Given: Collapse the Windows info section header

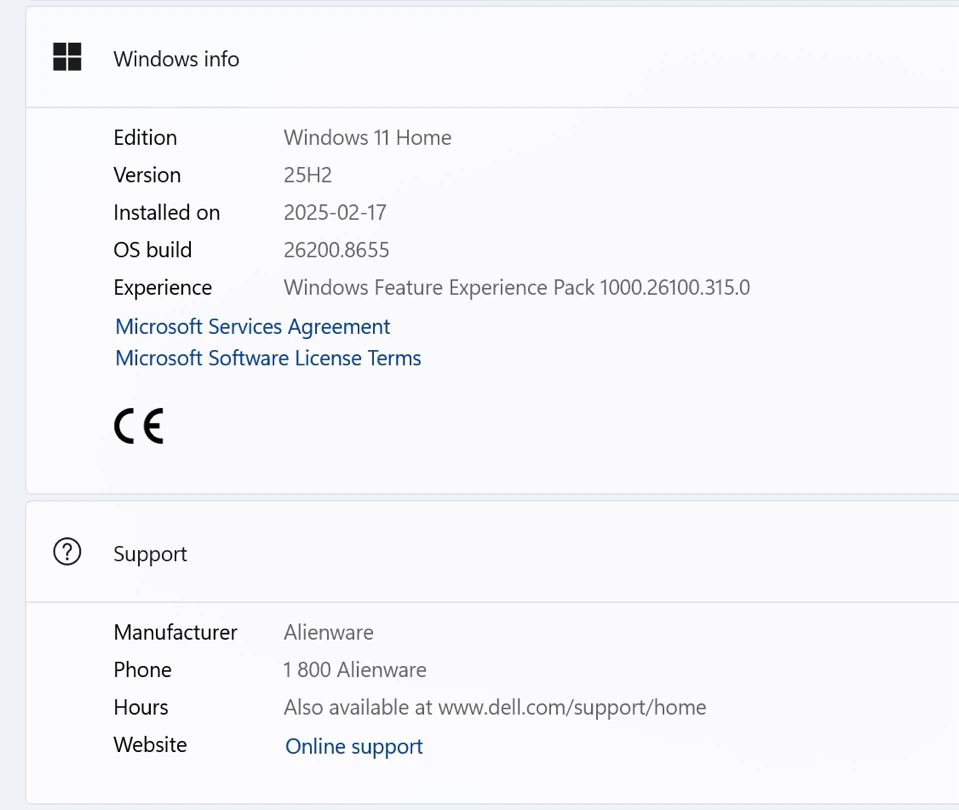Looking at the screenshot, I should click(492, 58).
